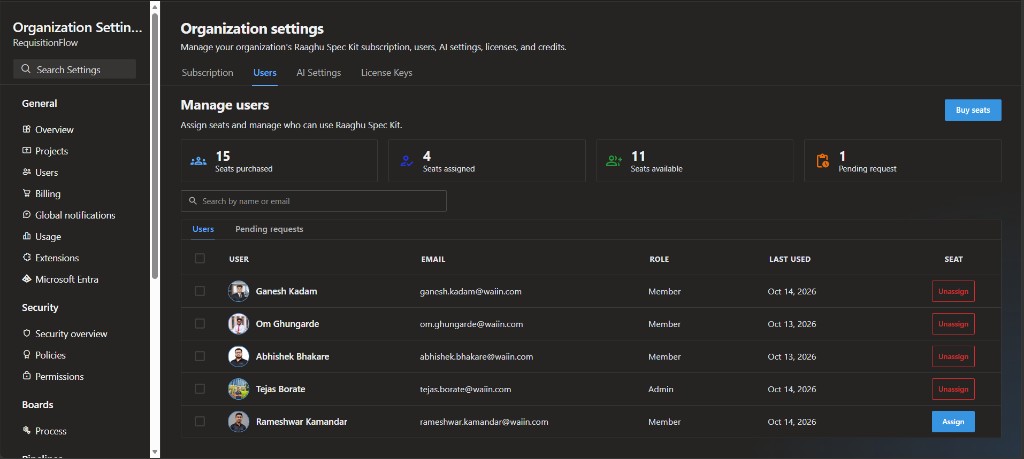This screenshot has width=1024, height=459.
Task: Click the Seats assigned user-check icon
Action: (407, 161)
